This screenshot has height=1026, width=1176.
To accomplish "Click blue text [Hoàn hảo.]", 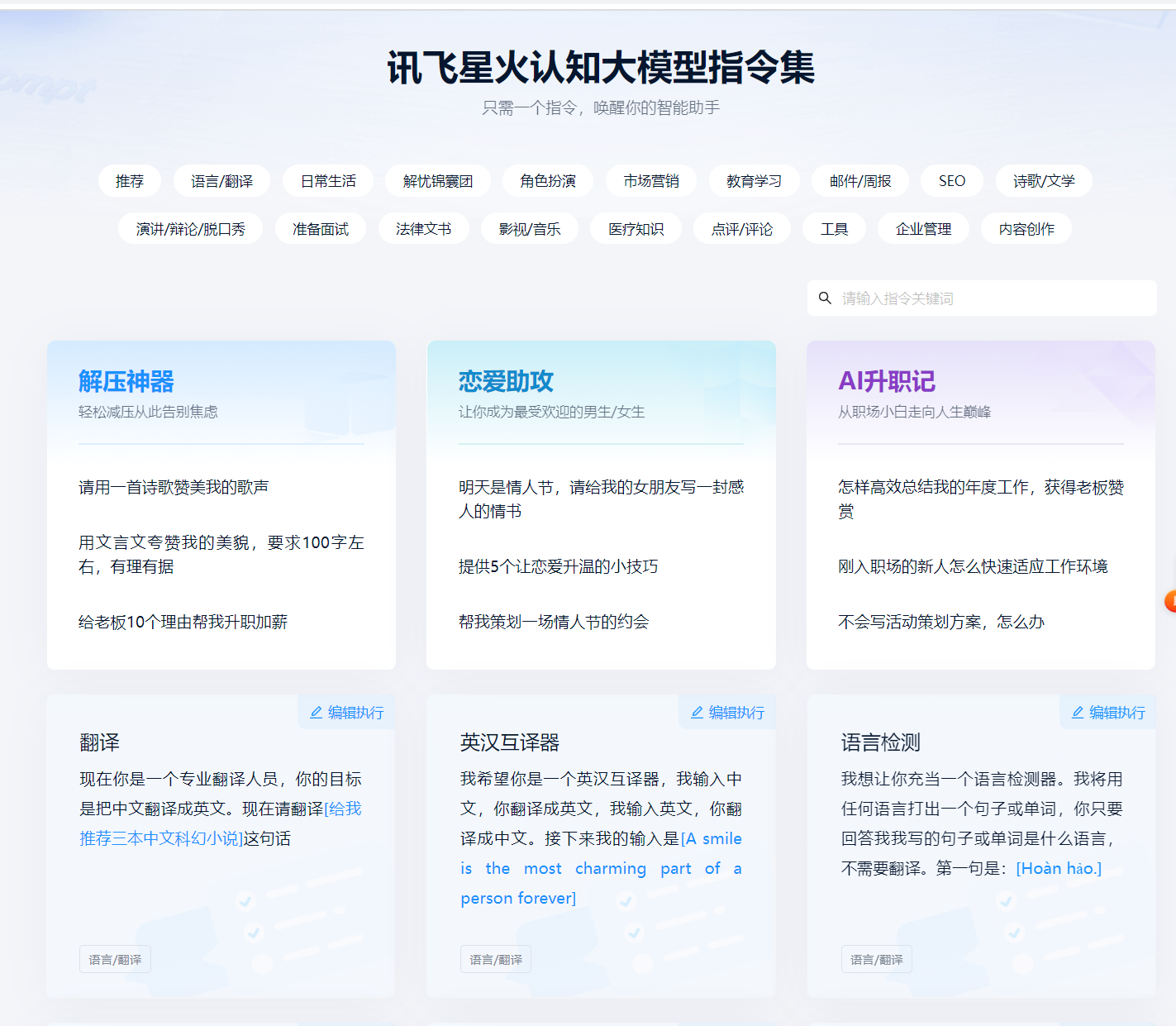I will (1059, 868).
